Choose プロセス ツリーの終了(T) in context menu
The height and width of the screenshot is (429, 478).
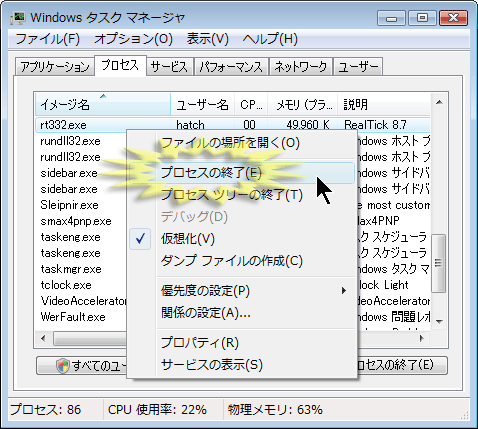point(242,195)
